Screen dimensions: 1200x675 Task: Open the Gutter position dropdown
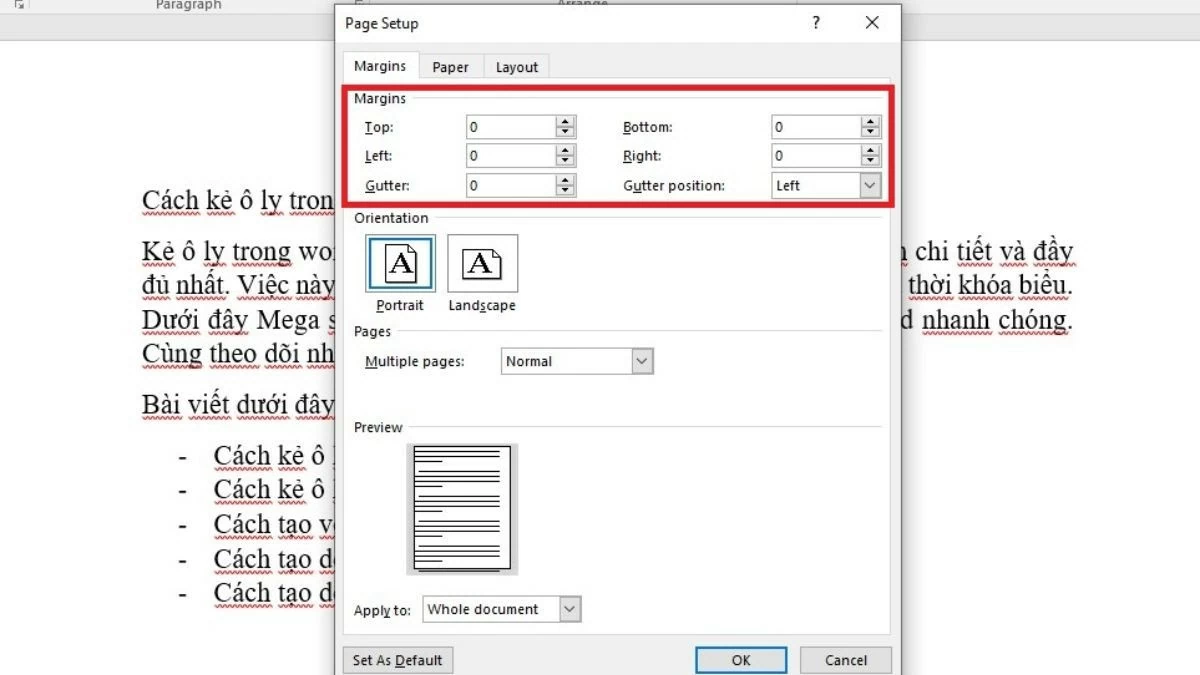click(868, 185)
